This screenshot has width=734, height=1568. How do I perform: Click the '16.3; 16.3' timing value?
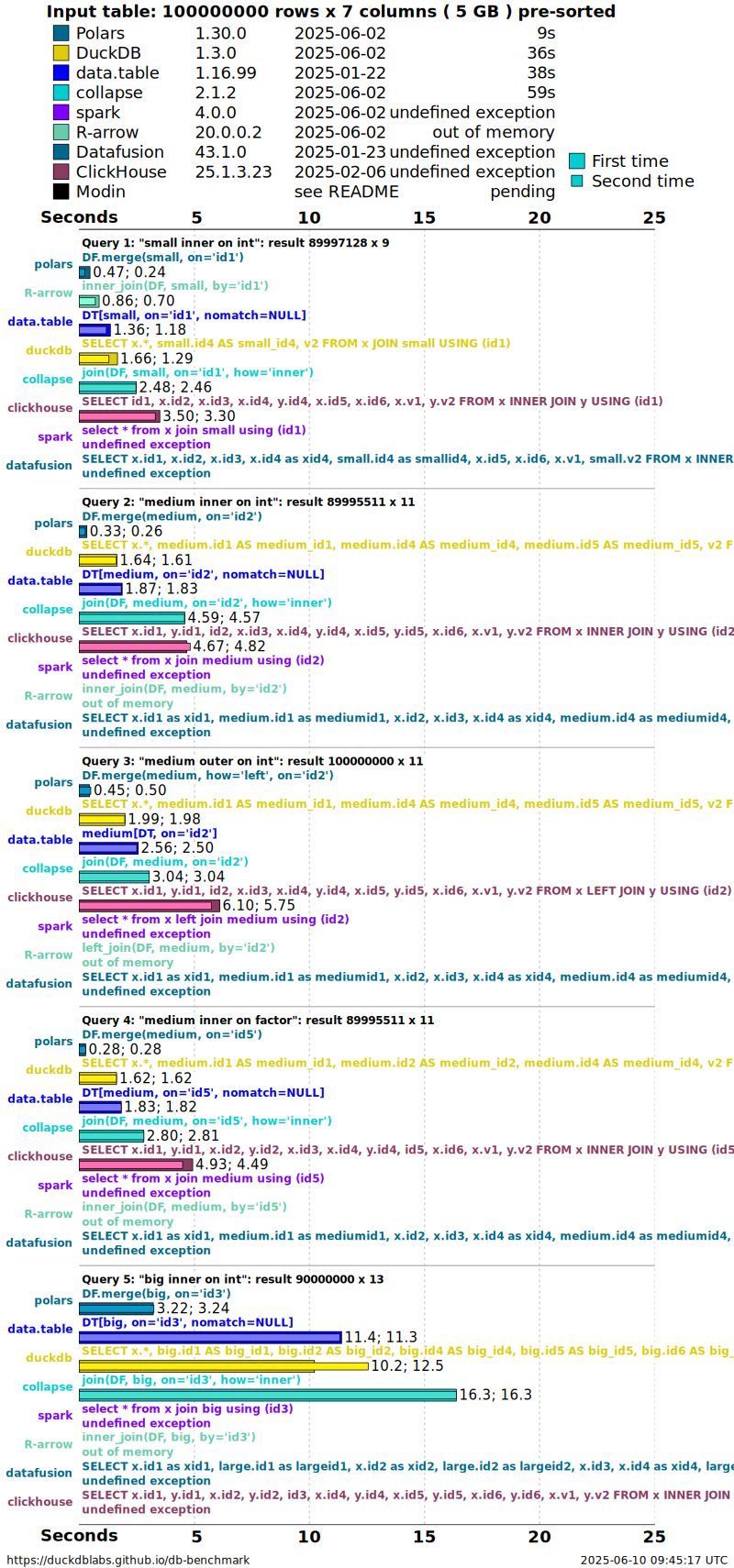coord(495,1395)
